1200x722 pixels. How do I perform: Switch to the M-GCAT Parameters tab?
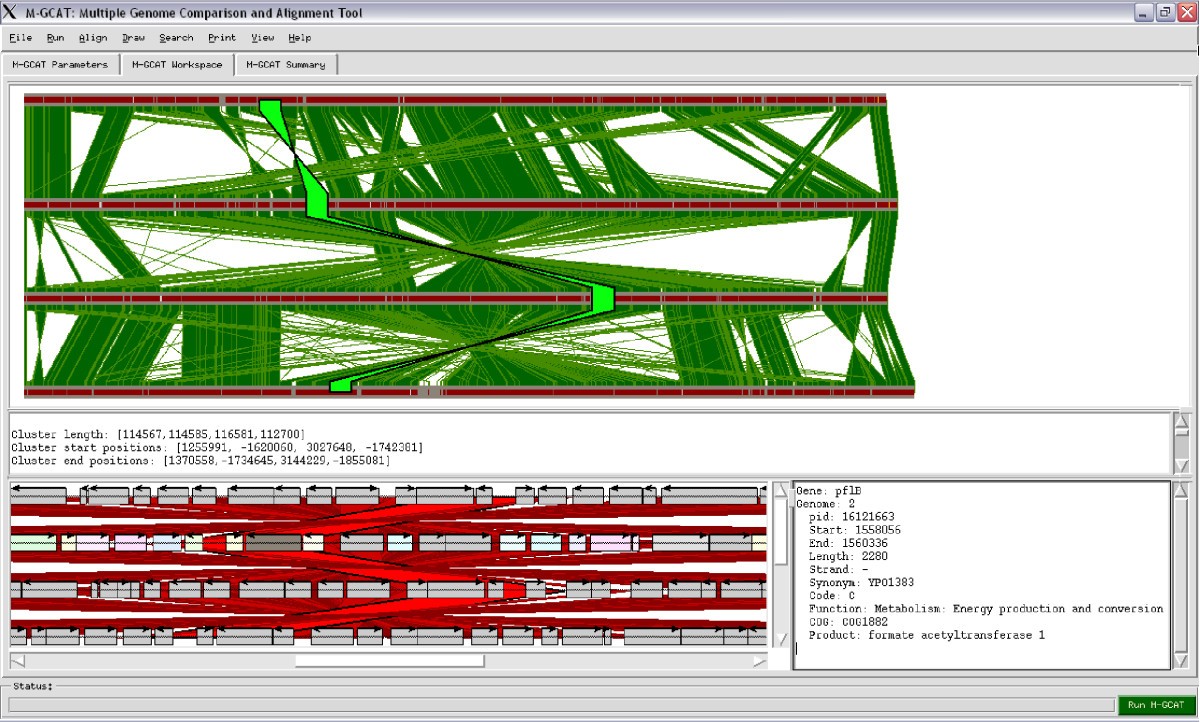(x=59, y=65)
